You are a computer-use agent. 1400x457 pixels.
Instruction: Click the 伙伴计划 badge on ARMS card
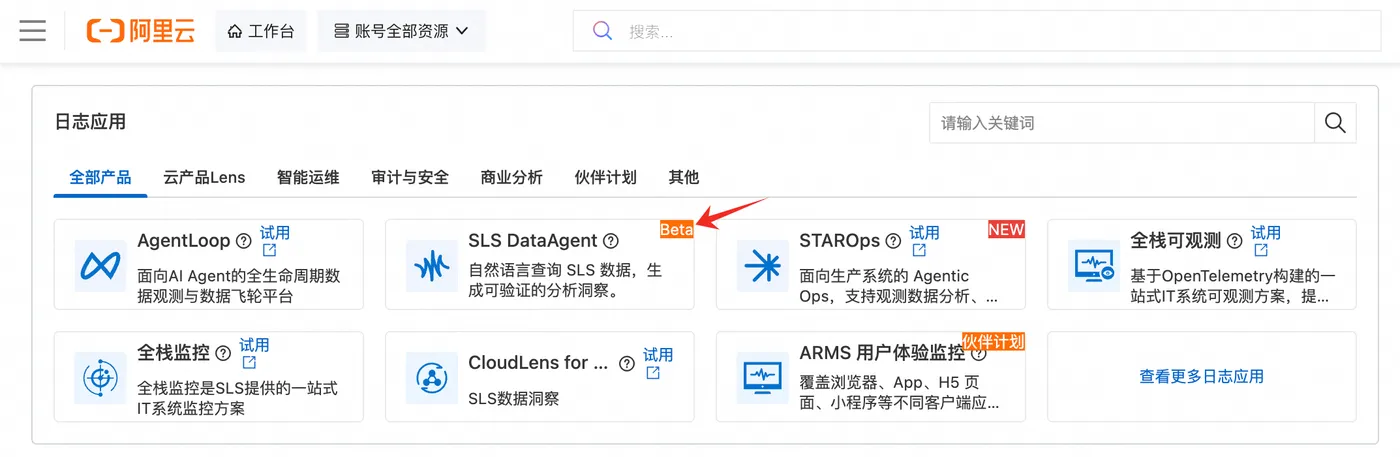point(994,342)
